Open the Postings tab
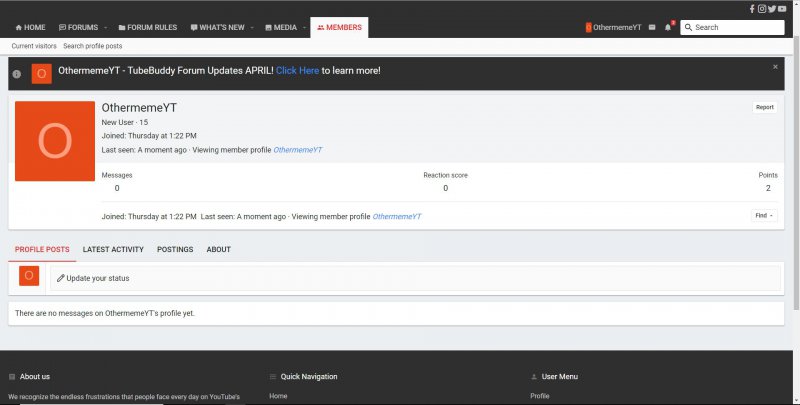Viewport: 800px width, 405px height. pos(175,249)
